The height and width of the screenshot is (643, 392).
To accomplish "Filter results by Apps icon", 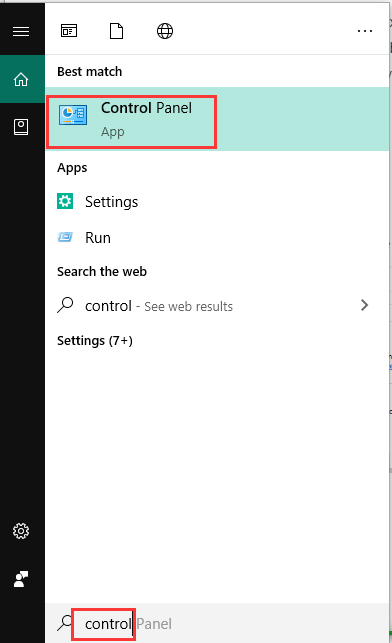I will (69, 31).
